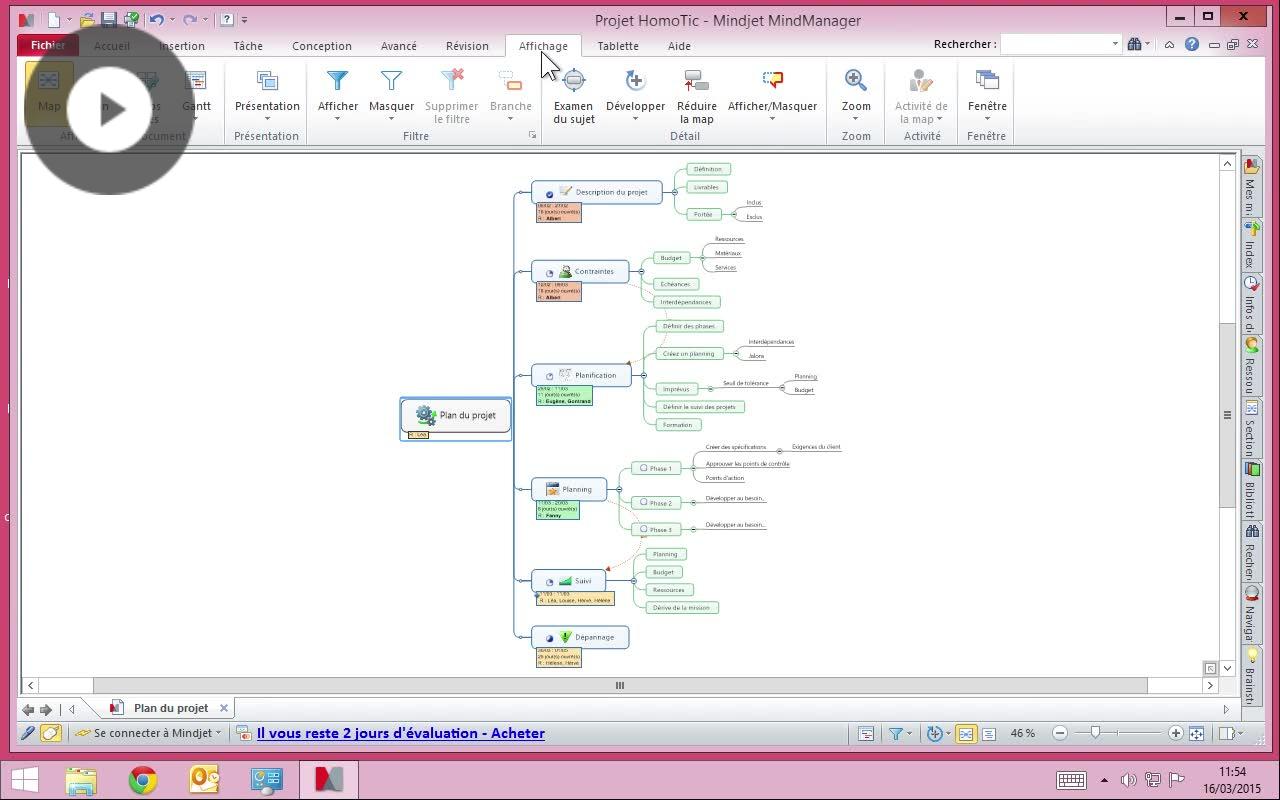Switch to the Tablette tab

[x=618, y=46]
